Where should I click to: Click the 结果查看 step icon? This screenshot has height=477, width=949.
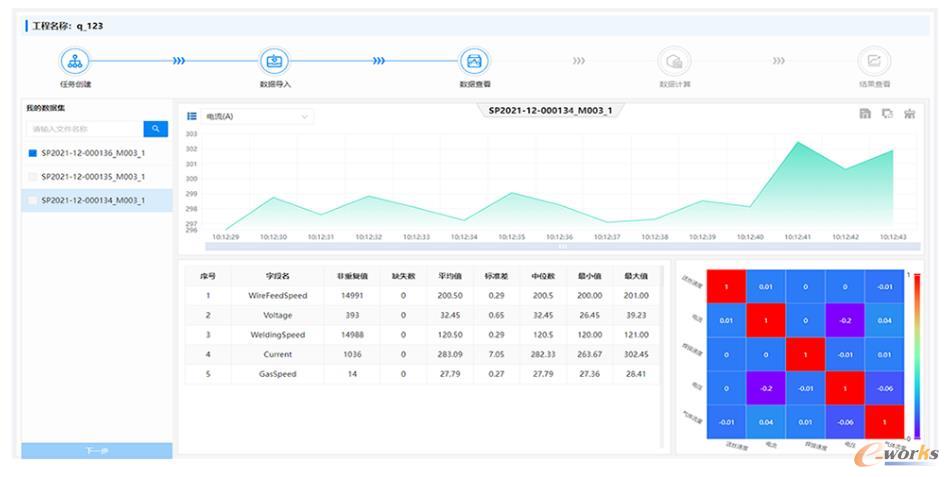click(874, 61)
